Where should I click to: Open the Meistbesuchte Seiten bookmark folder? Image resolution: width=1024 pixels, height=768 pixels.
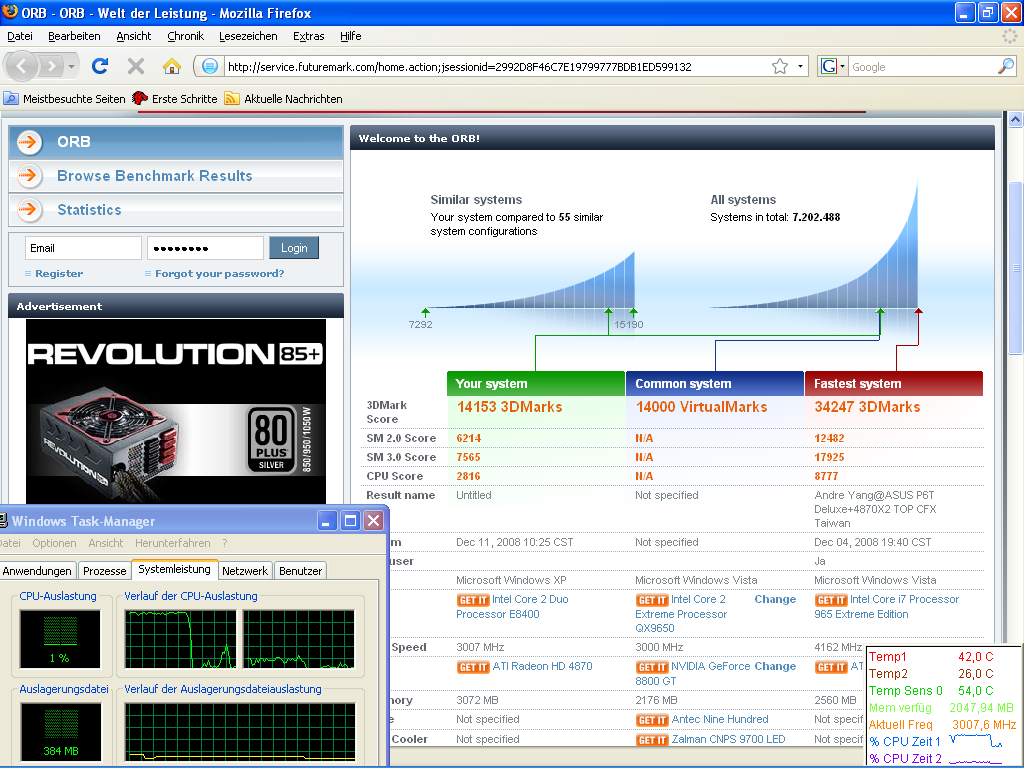pyautogui.click(x=65, y=99)
